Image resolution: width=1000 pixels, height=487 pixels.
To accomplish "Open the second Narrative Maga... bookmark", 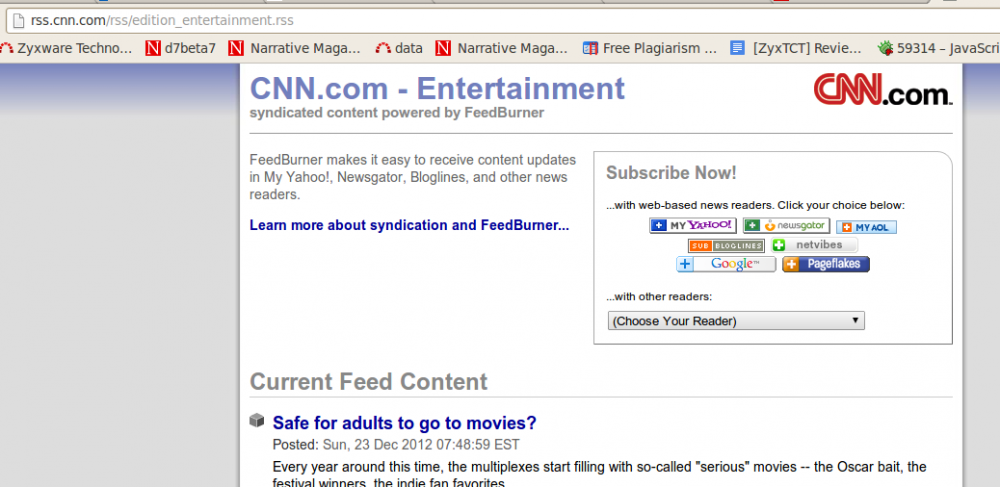I will [502, 48].
